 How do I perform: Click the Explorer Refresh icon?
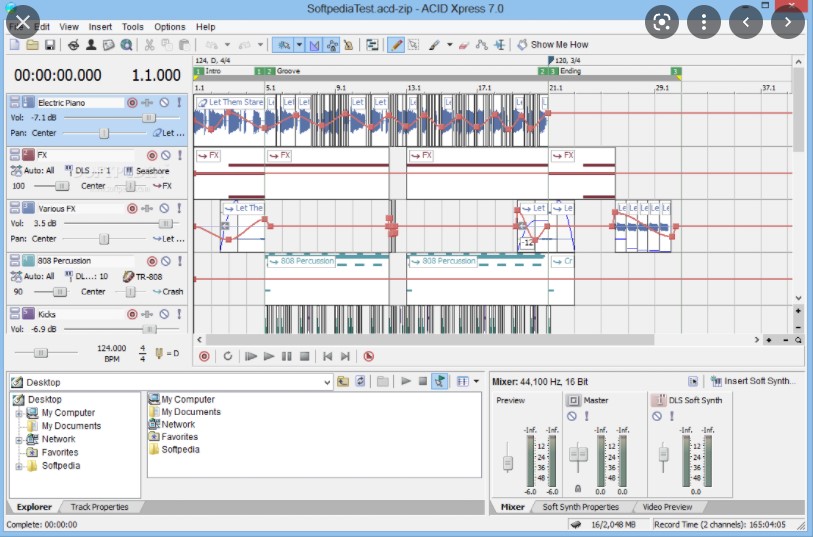click(360, 382)
